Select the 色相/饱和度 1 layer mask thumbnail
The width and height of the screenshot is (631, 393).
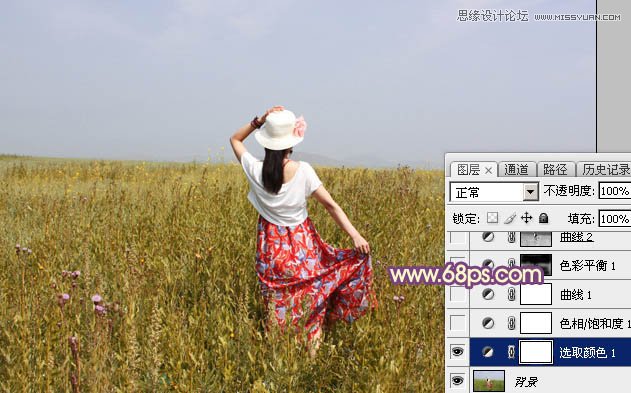point(536,323)
